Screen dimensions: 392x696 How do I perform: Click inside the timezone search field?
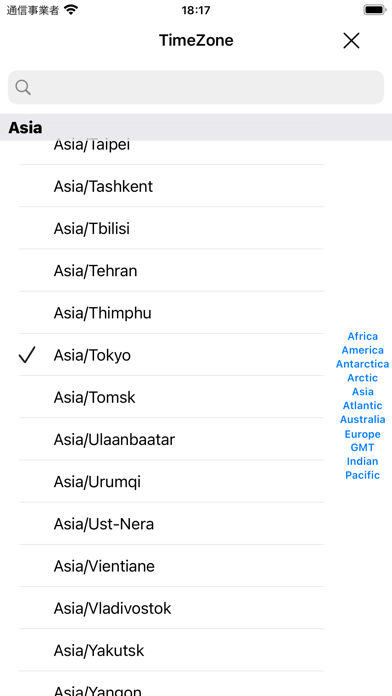(196, 87)
